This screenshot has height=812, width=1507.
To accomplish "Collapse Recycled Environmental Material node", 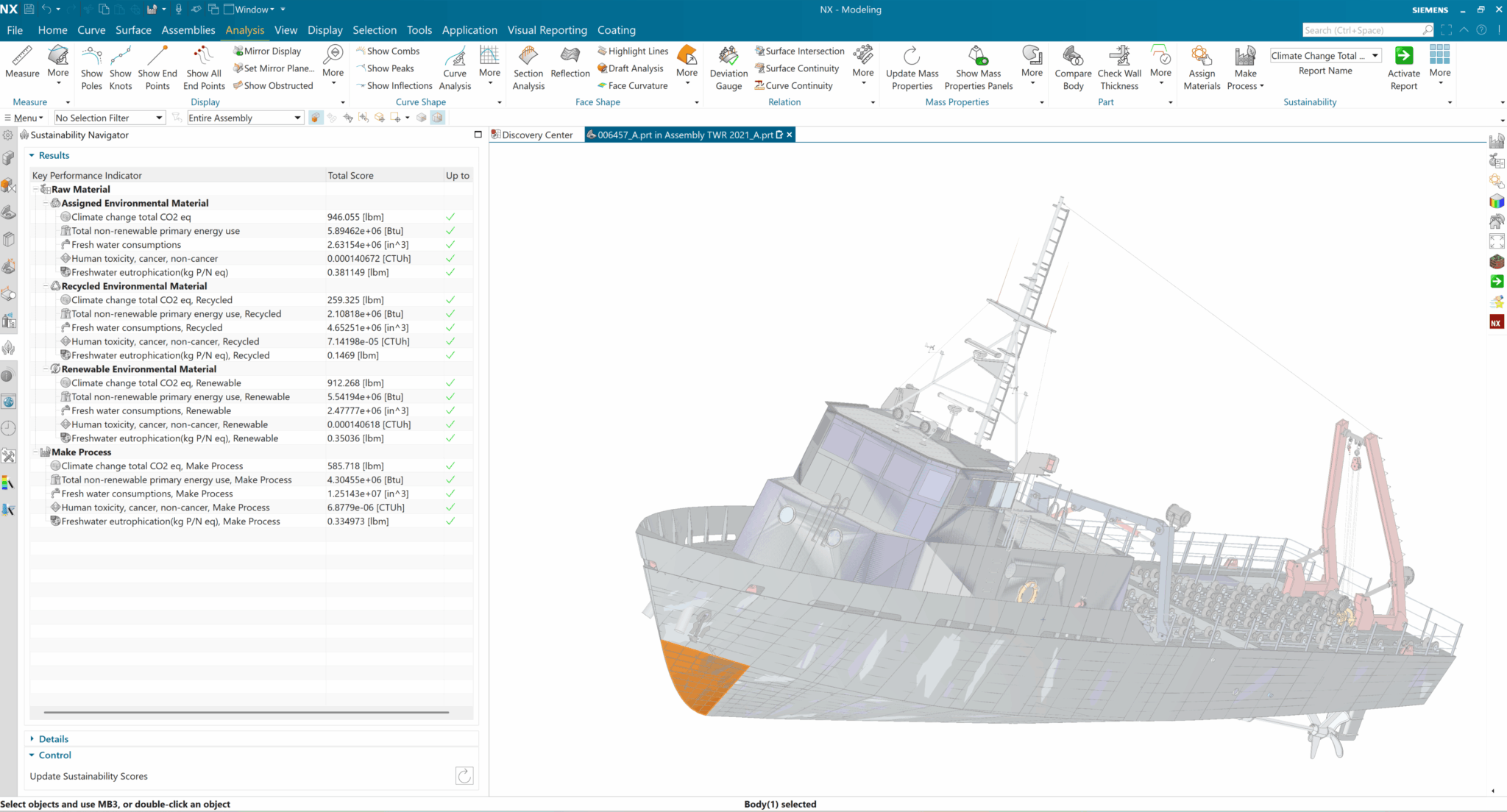I will [x=46, y=286].
